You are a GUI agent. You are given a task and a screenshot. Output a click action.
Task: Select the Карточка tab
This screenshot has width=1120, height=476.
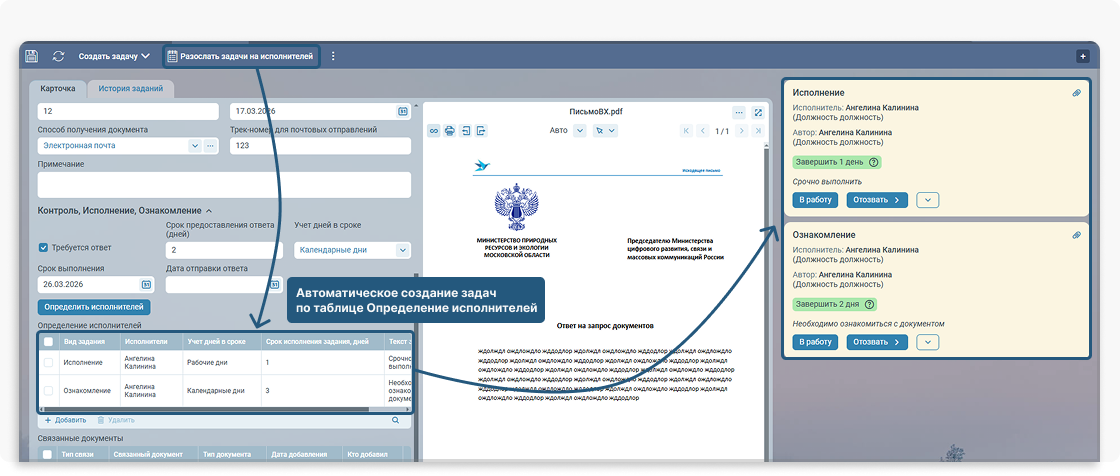point(57,88)
